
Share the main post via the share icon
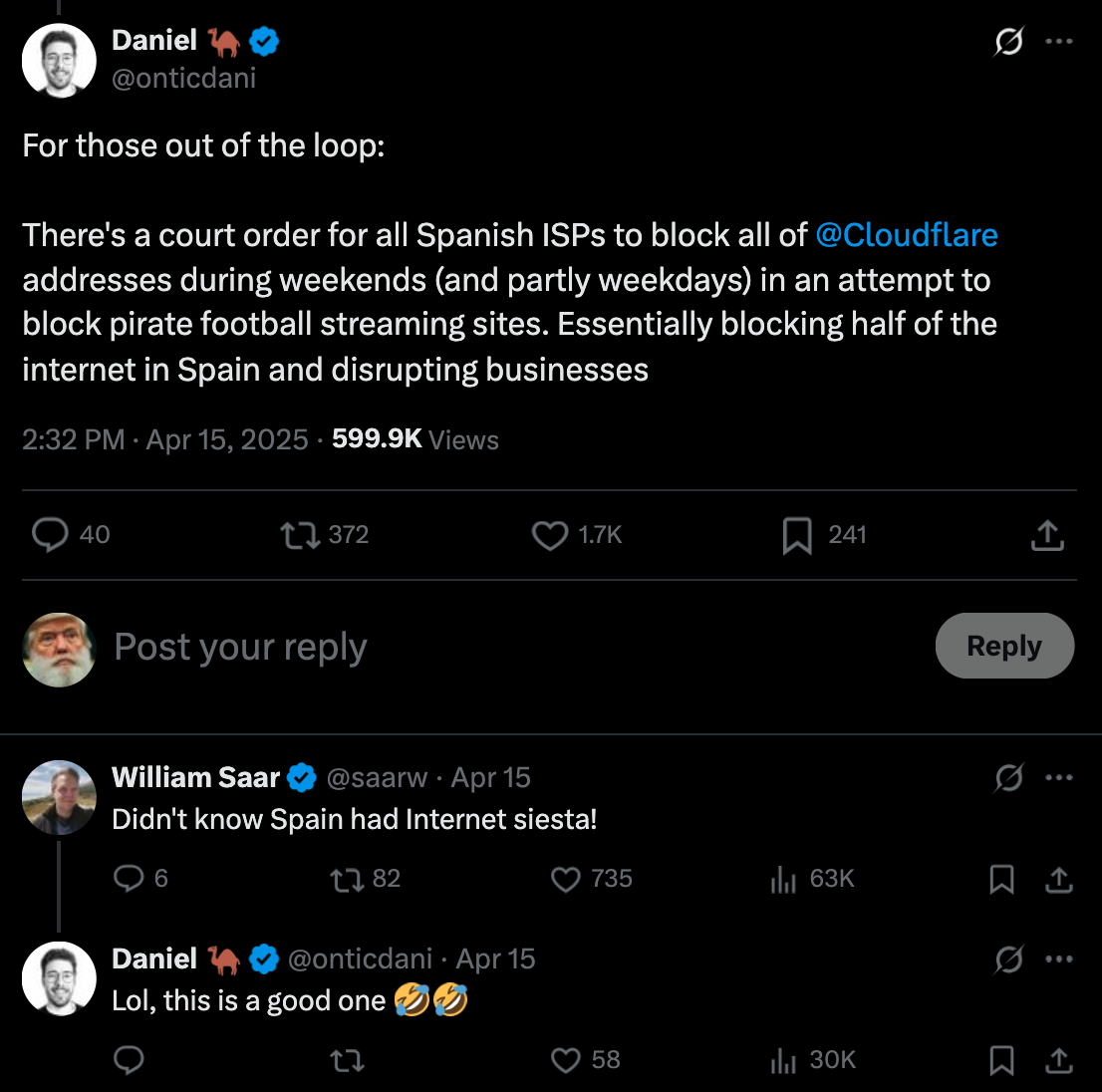1047,535
